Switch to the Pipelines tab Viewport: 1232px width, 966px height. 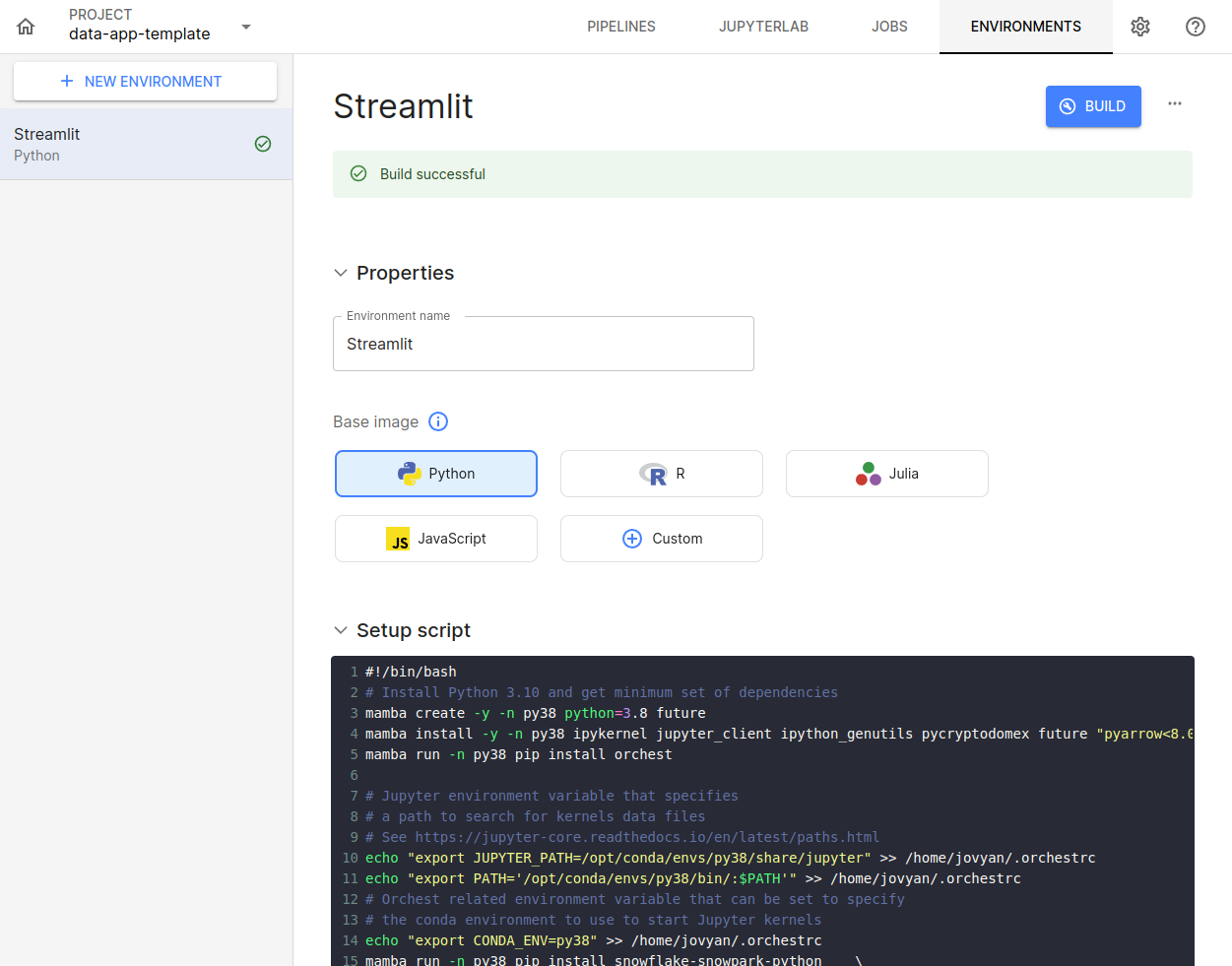click(621, 27)
